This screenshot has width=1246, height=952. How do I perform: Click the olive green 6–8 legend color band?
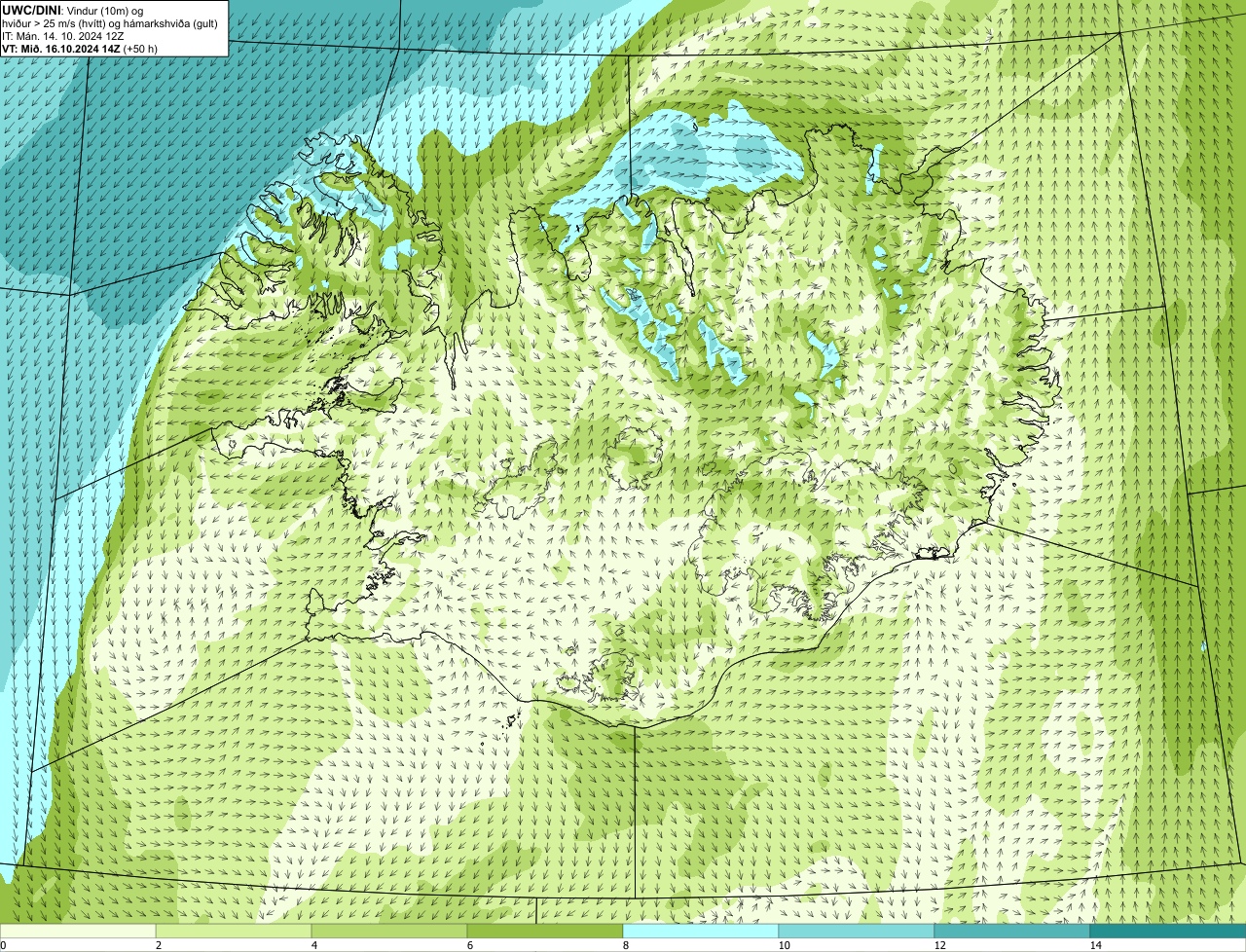tap(545, 931)
